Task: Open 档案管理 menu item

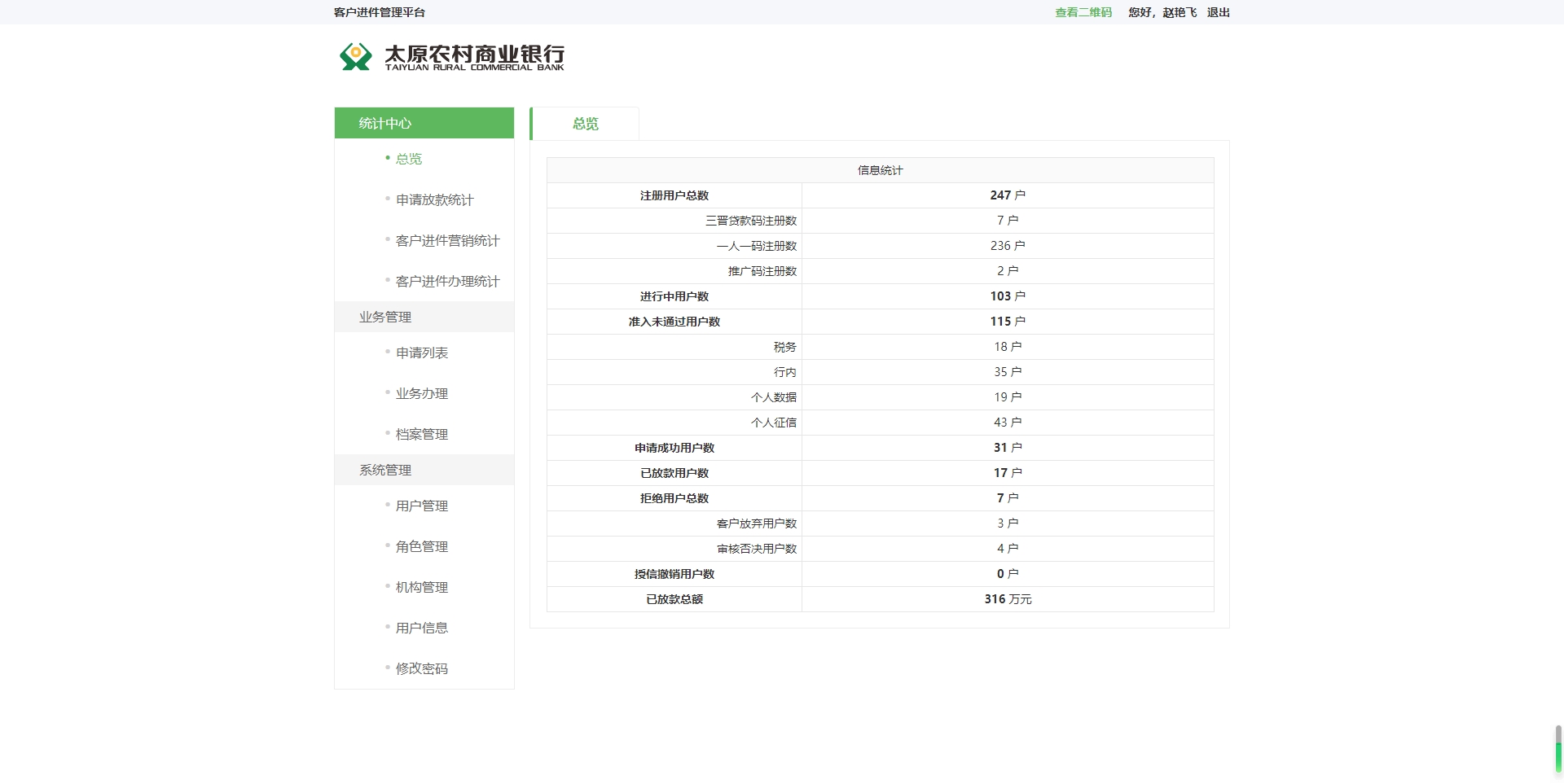Action: click(422, 434)
